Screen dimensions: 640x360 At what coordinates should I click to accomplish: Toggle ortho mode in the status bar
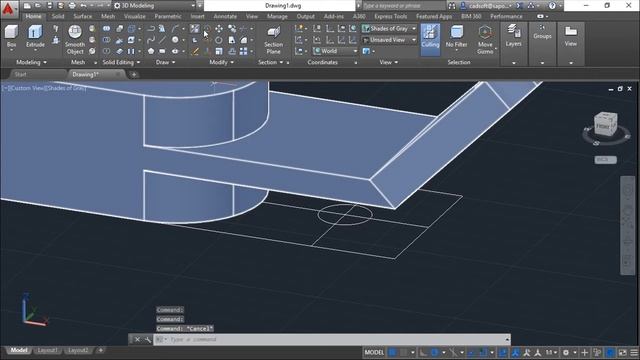tap(423, 352)
